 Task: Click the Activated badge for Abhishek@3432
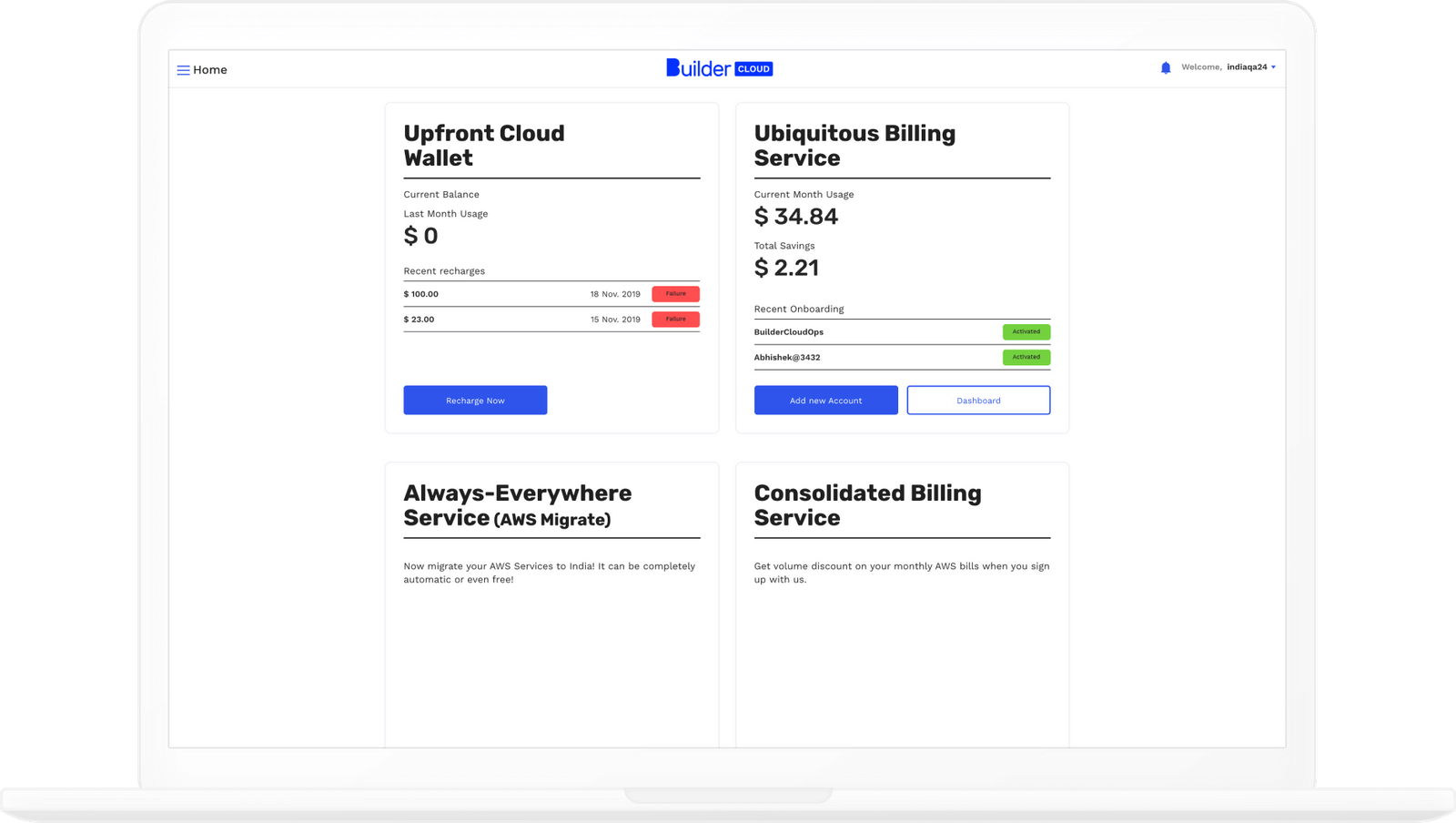[x=1026, y=358]
